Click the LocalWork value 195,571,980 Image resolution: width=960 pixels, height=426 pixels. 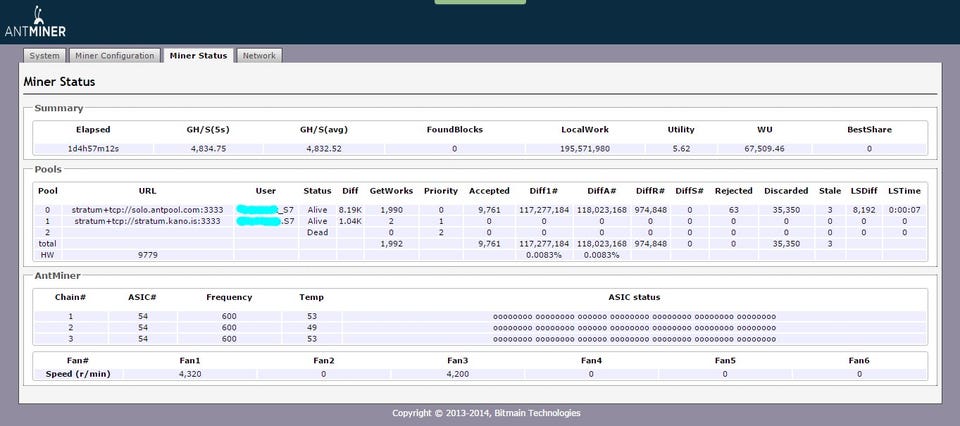click(585, 148)
